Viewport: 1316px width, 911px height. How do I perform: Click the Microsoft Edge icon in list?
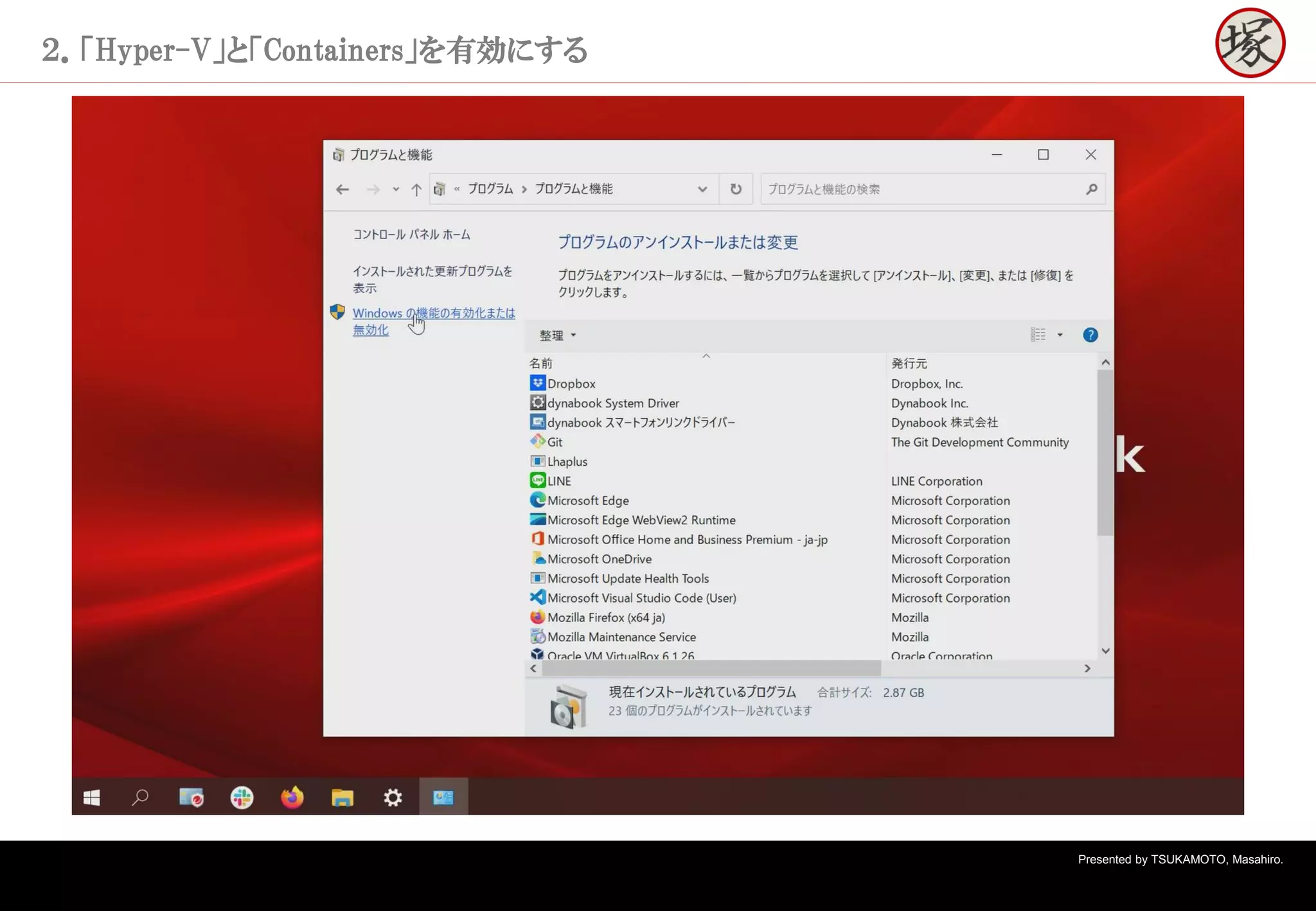click(537, 500)
